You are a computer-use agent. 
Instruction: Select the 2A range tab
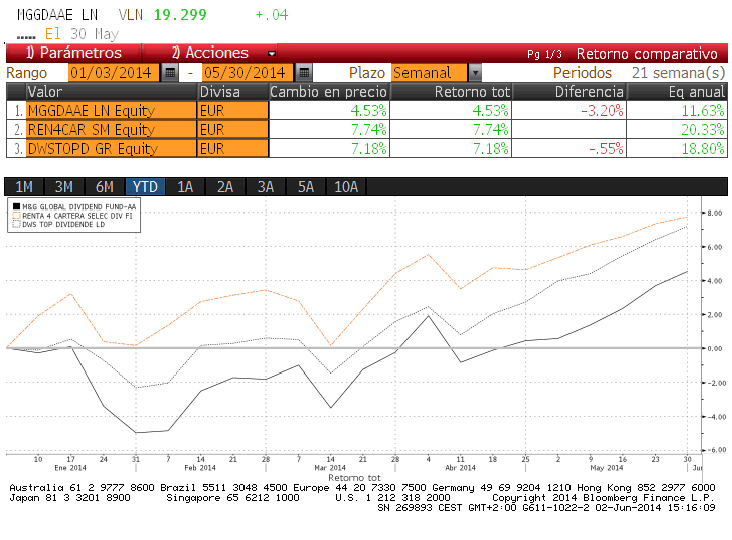tap(225, 187)
